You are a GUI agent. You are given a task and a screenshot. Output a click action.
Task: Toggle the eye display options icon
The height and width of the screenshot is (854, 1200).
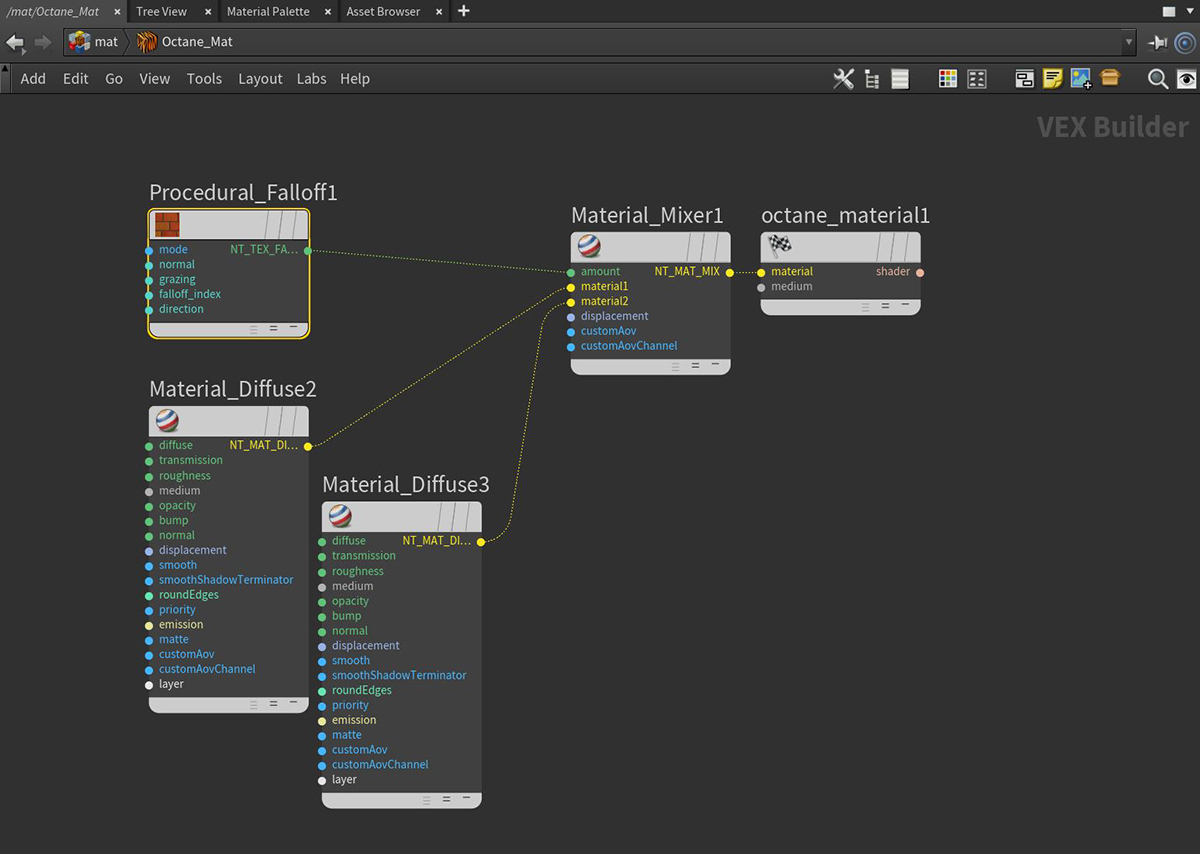1186,79
